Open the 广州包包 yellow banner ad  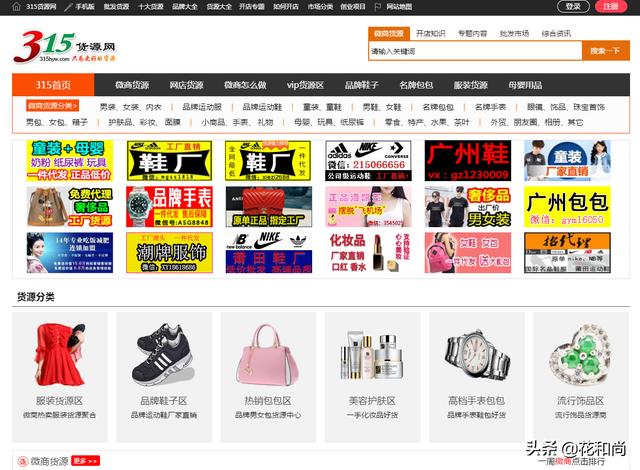tap(567, 207)
